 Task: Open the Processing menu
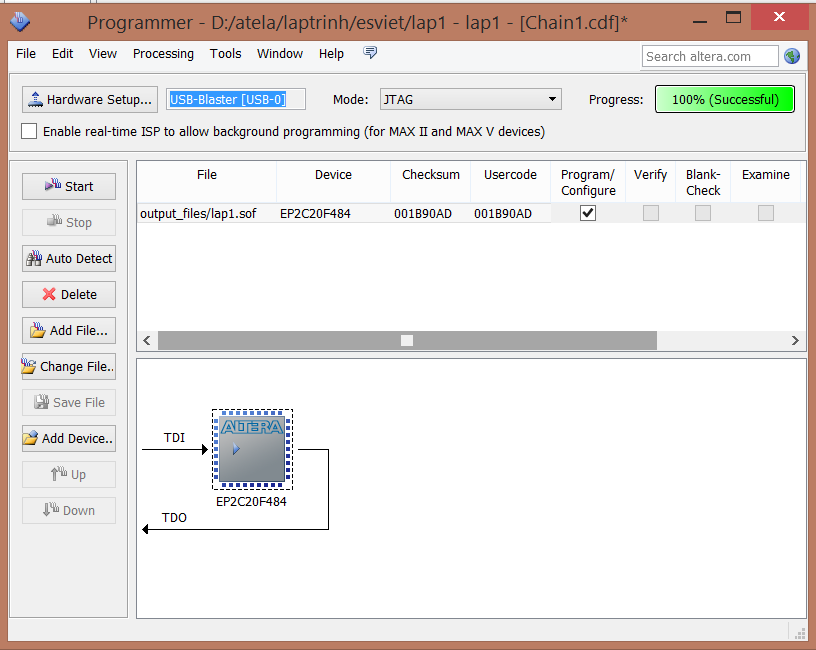[163, 54]
